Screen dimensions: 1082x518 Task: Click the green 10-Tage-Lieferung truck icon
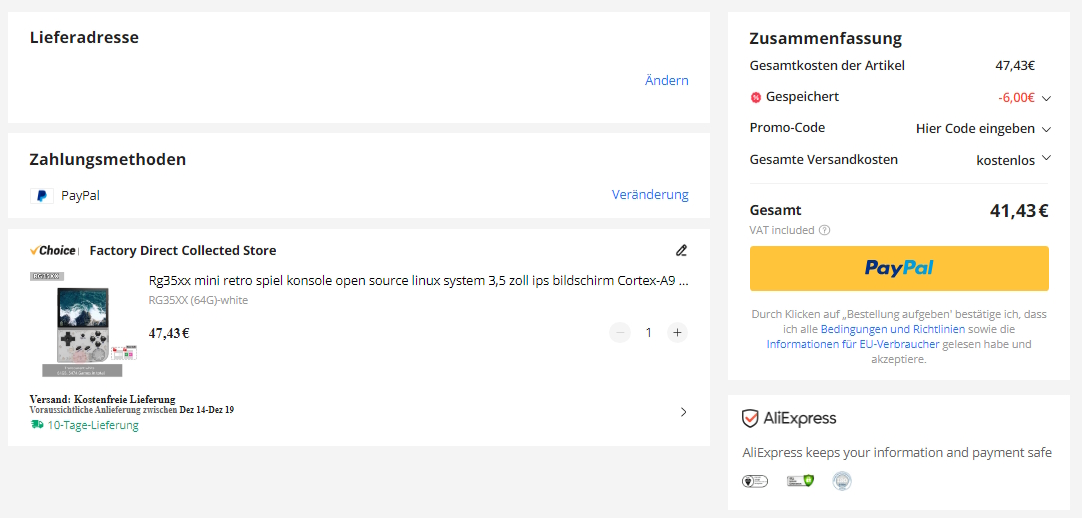(x=37, y=424)
